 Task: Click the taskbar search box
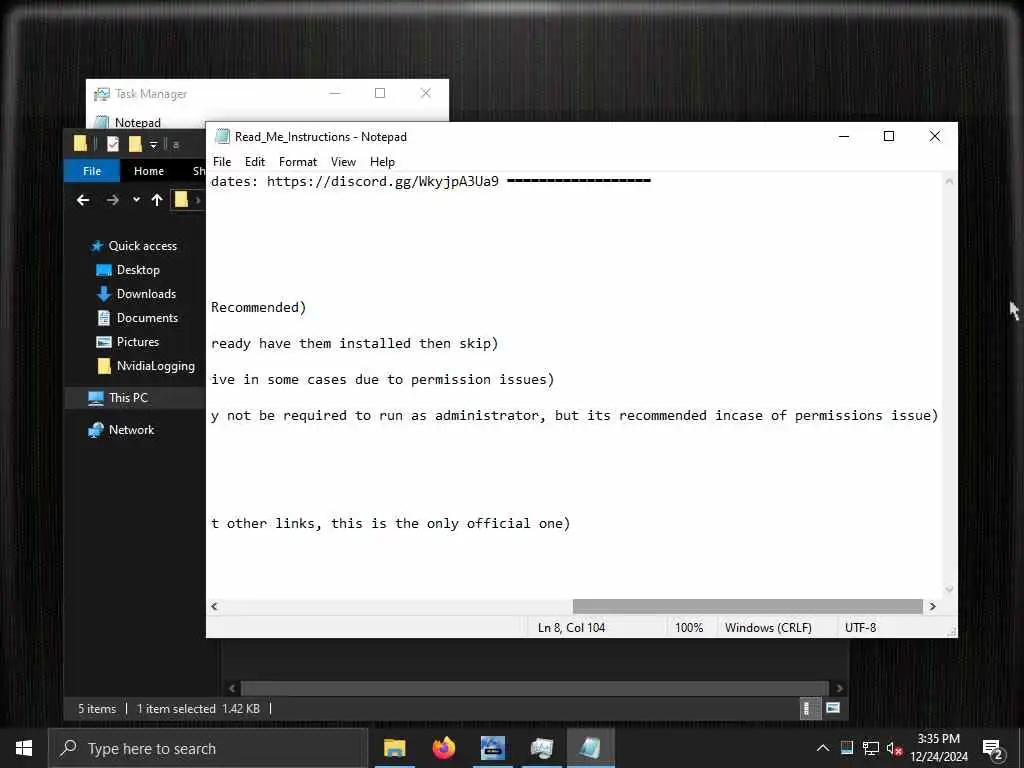click(x=208, y=748)
